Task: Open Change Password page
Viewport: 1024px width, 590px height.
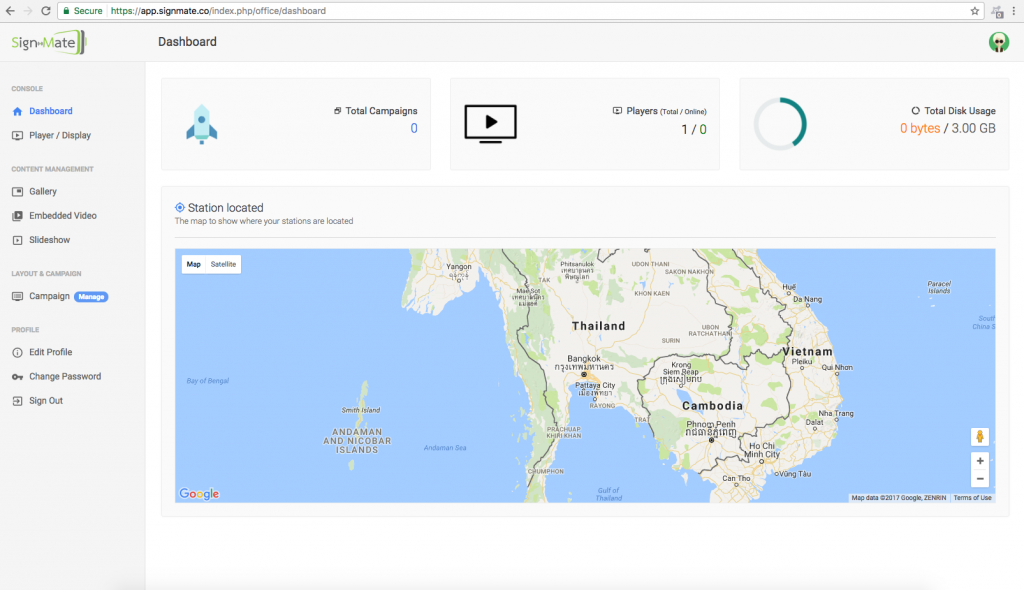Action: (65, 376)
